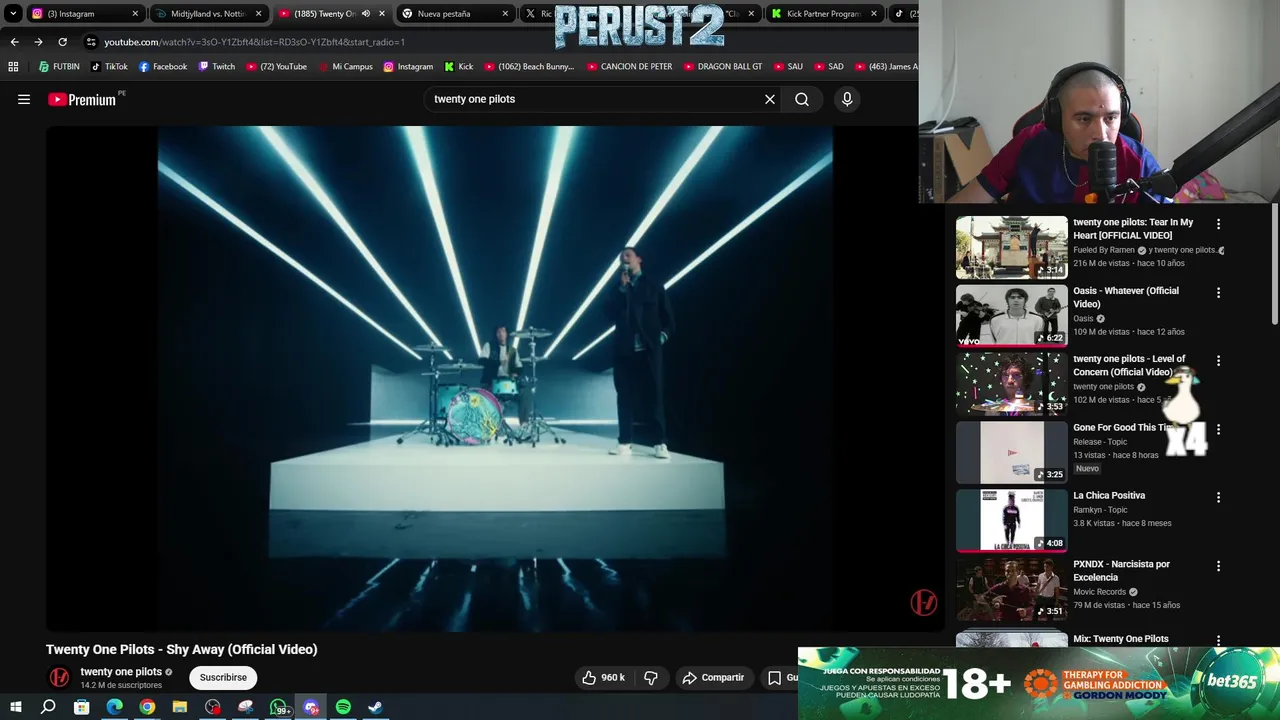Open options menu for Level of Concern
1280x720 pixels.
point(1218,361)
